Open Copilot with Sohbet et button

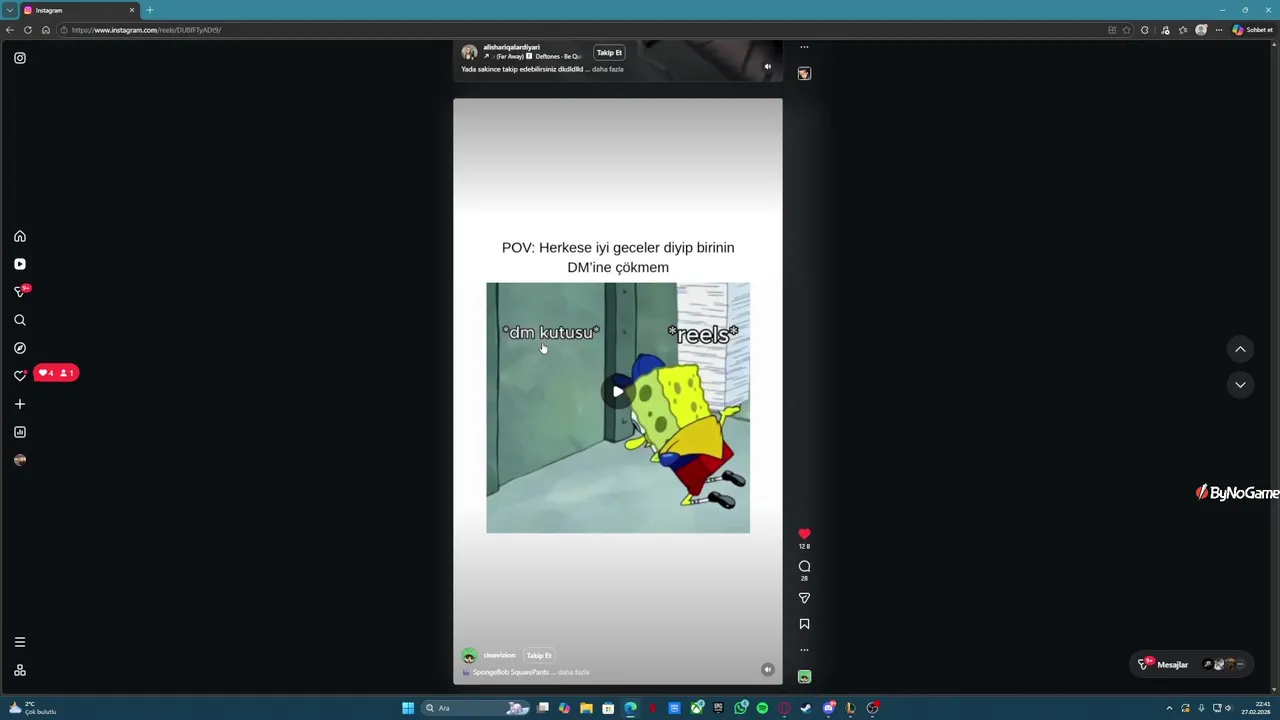pos(1253,30)
